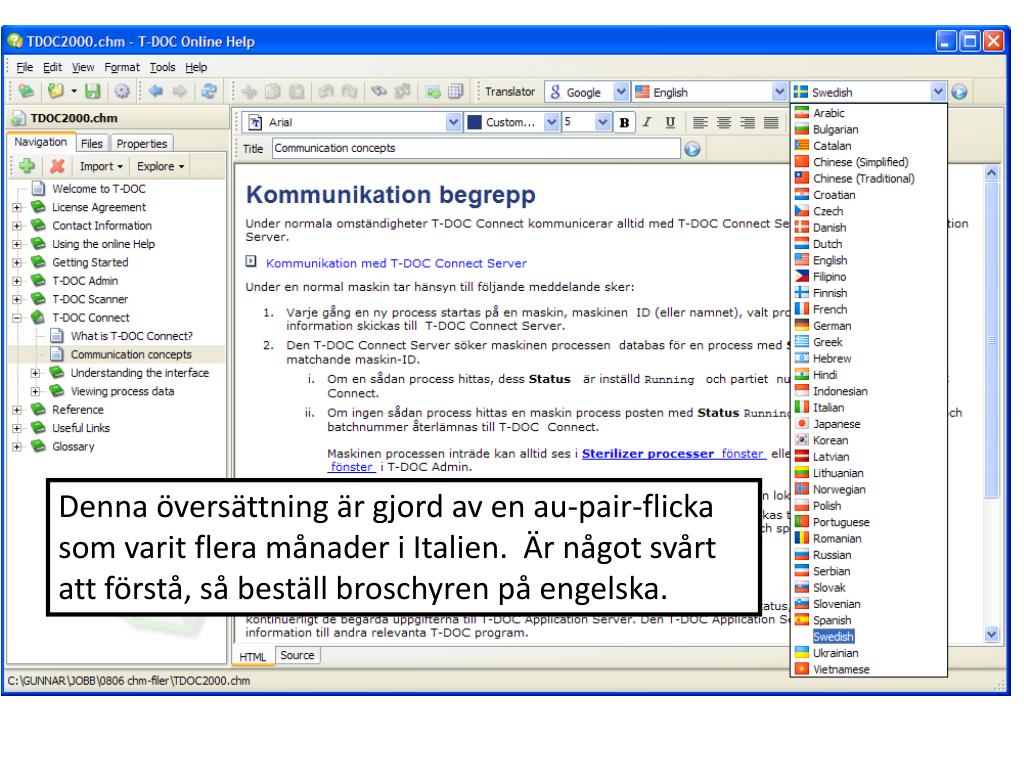This screenshot has width=1024, height=768.
Task: Click the redo icon
Action: click(349, 91)
